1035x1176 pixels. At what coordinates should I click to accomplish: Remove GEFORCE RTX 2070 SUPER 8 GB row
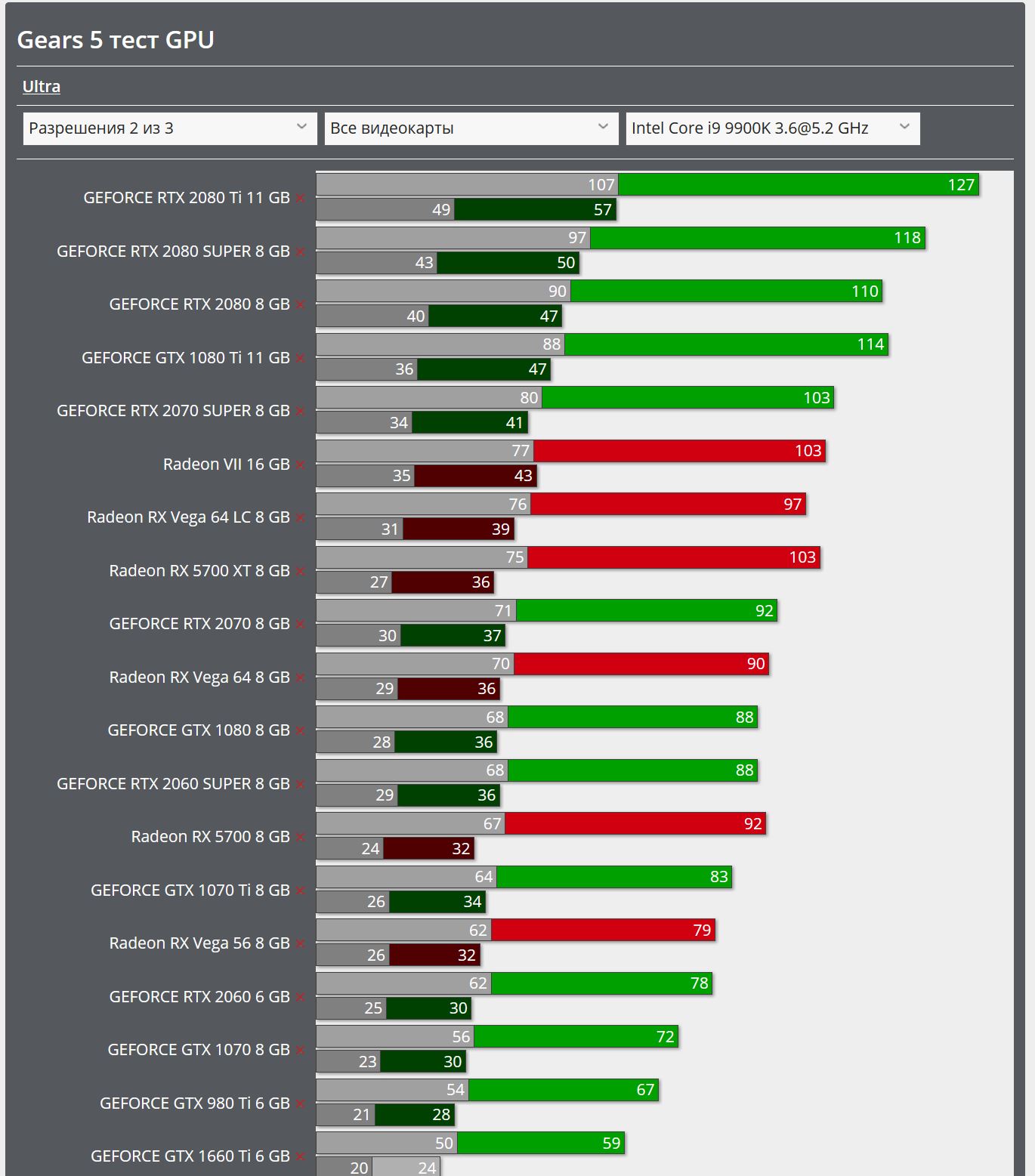(x=300, y=411)
